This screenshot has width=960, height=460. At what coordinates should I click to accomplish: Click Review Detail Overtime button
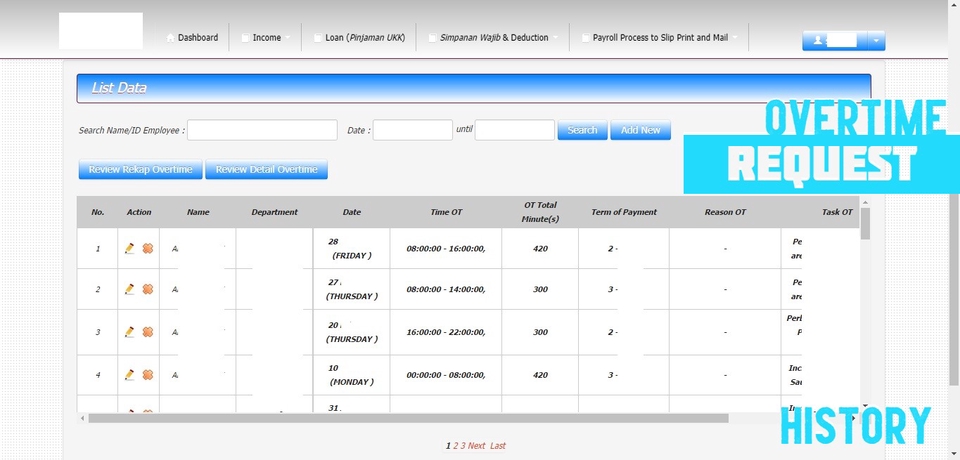tap(266, 170)
